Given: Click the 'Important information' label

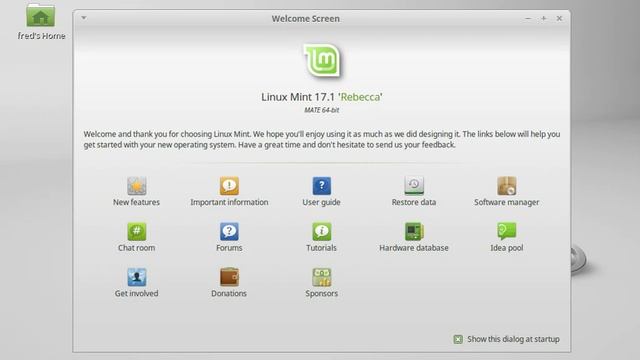Looking at the screenshot, I should click(x=229, y=202).
